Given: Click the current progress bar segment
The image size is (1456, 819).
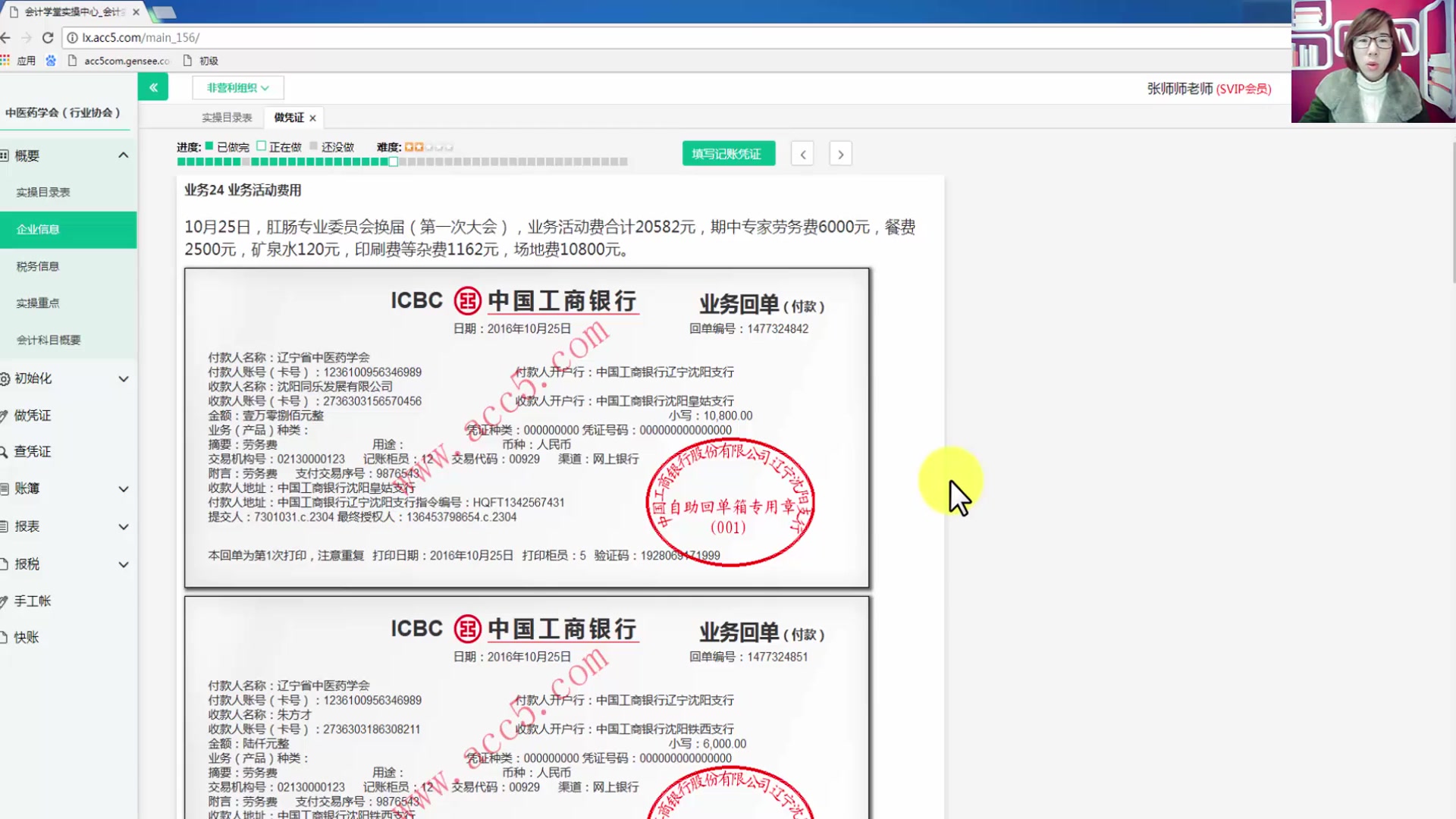Looking at the screenshot, I should point(394,162).
